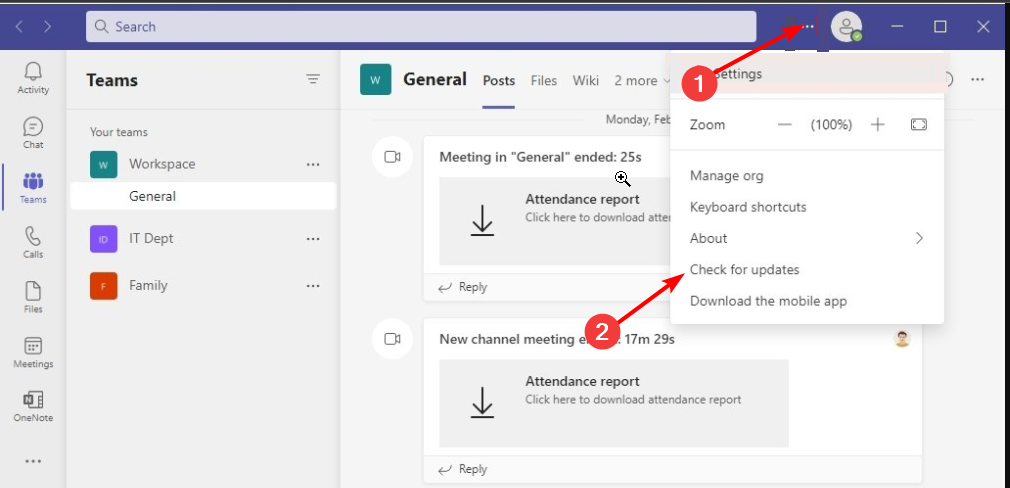Switch to the Files tab
This screenshot has width=1010, height=488.
click(x=544, y=80)
